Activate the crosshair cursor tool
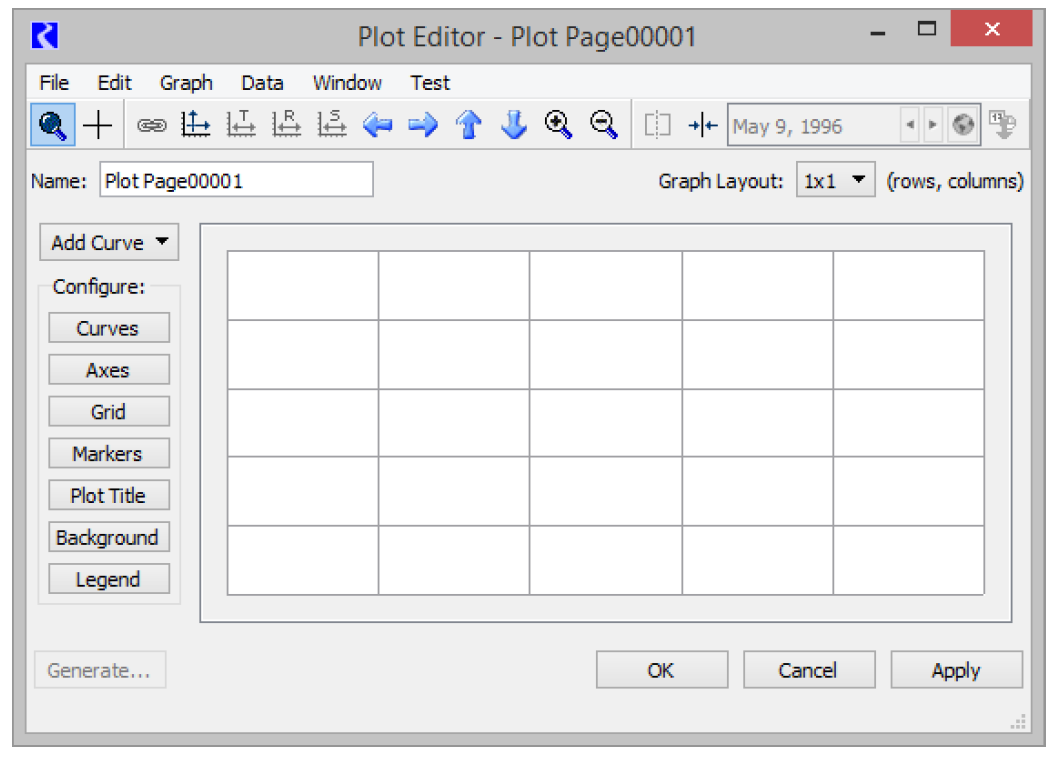Viewport: 1061px width, 763px height. (97, 126)
